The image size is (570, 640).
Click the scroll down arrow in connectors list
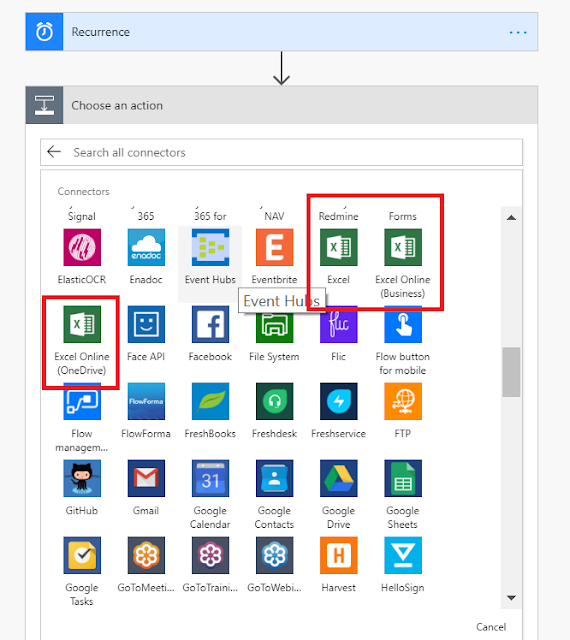511,598
